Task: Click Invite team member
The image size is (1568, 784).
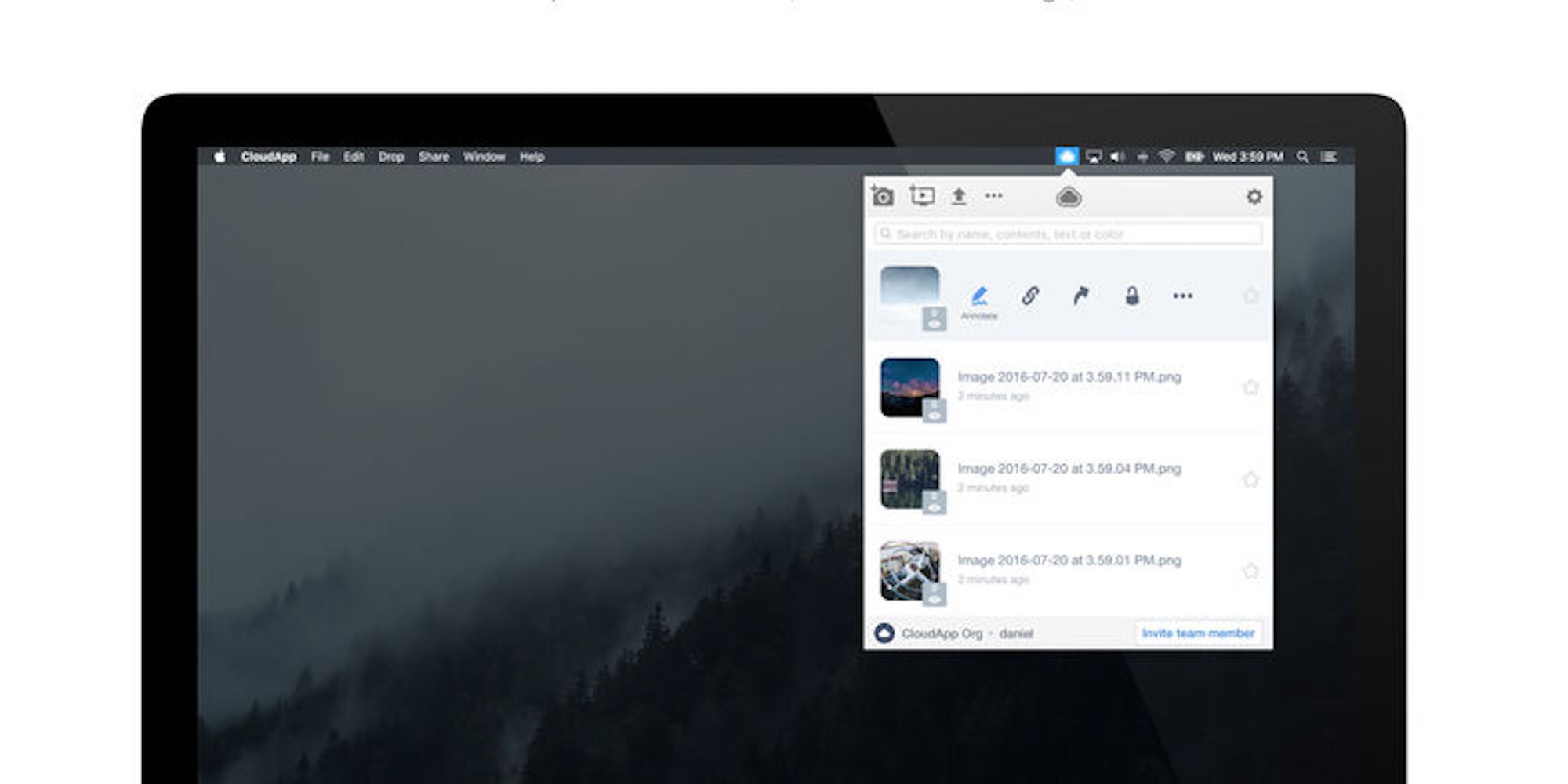Action: (1198, 632)
